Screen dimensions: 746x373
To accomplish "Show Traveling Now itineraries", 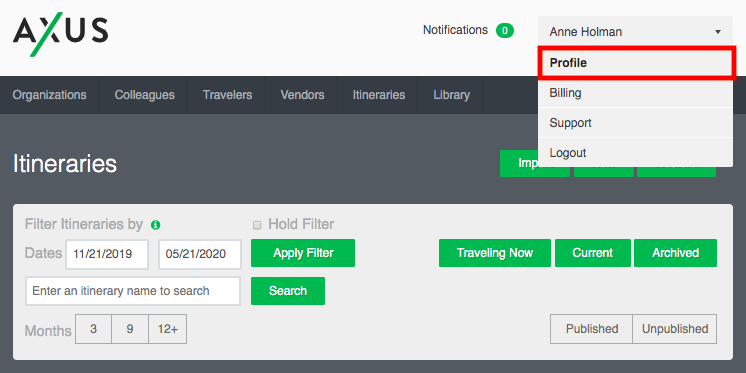I will tap(495, 253).
